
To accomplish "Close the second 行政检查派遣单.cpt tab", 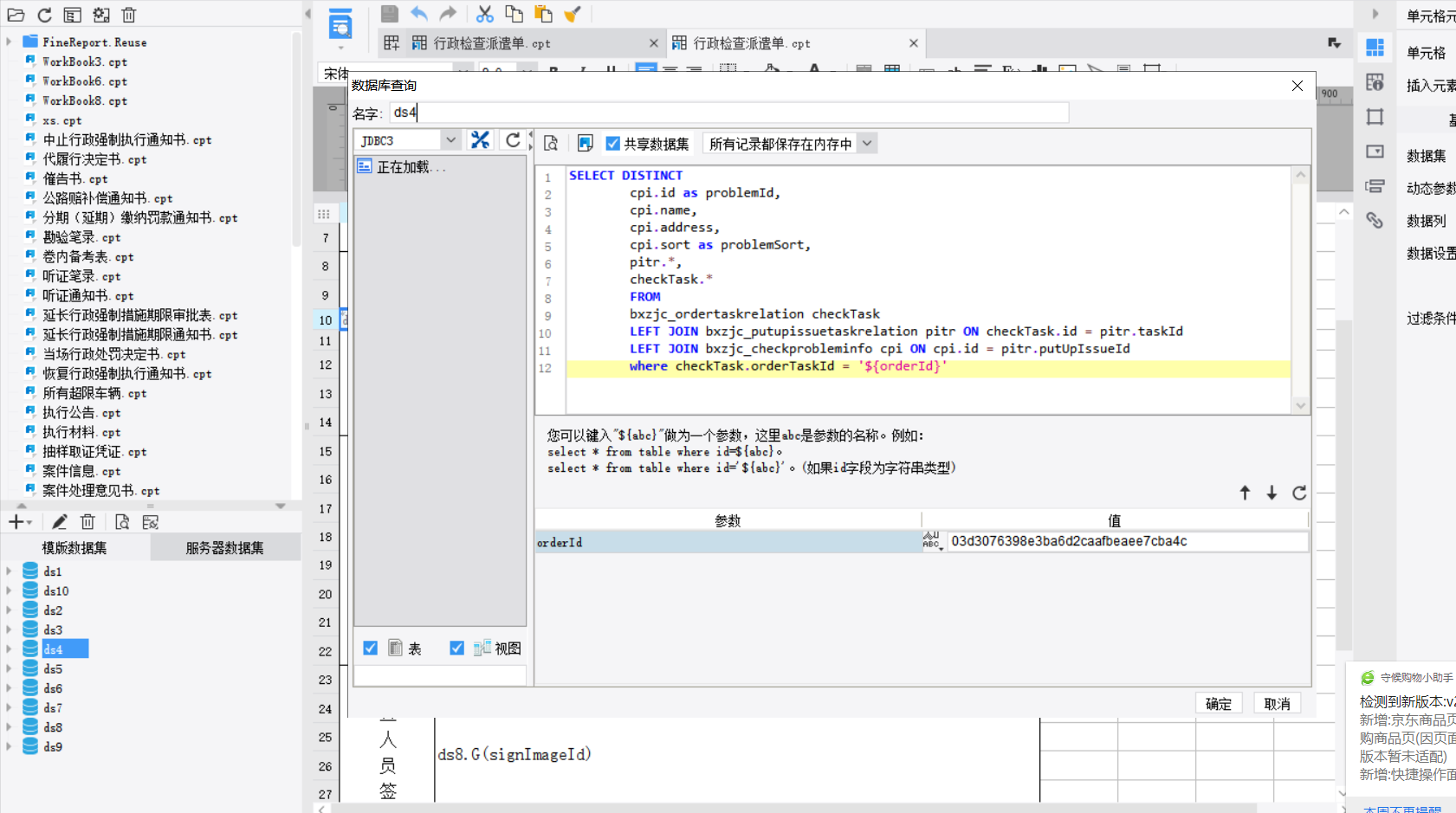I will (914, 43).
